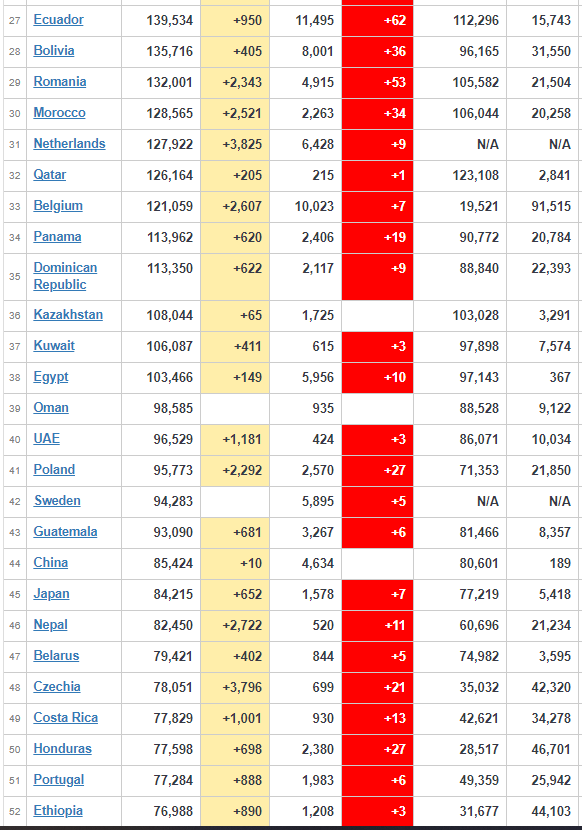This screenshot has height=830, width=582.
Task: Open the Sweden country page
Action: click(x=57, y=501)
